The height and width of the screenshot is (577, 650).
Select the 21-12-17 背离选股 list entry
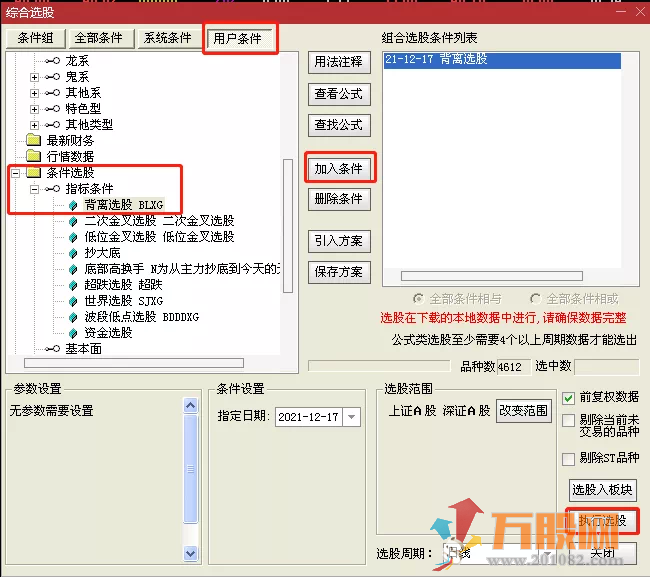point(502,60)
